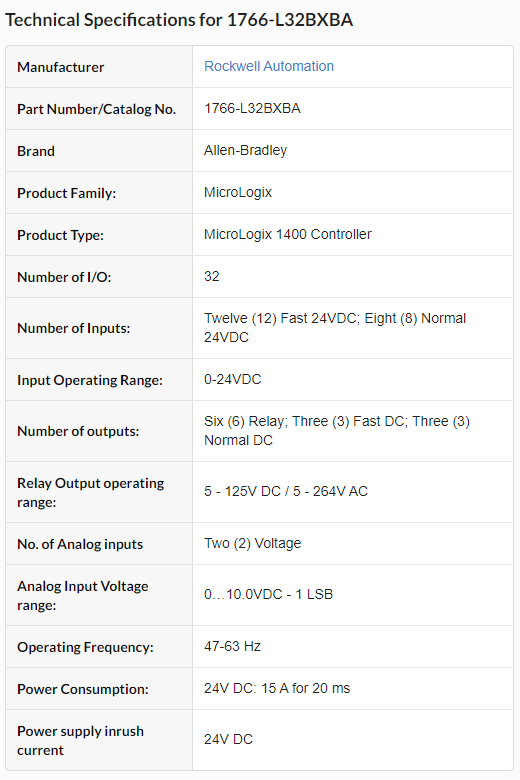Click the Number of outputs value text
This screenshot has width=520, height=780.
pos(337,431)
